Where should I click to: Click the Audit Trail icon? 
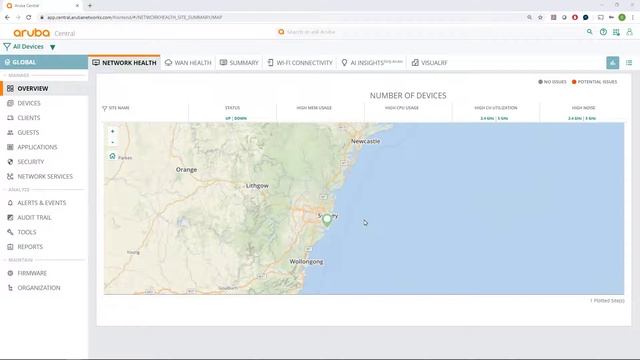tap(10, 218)
